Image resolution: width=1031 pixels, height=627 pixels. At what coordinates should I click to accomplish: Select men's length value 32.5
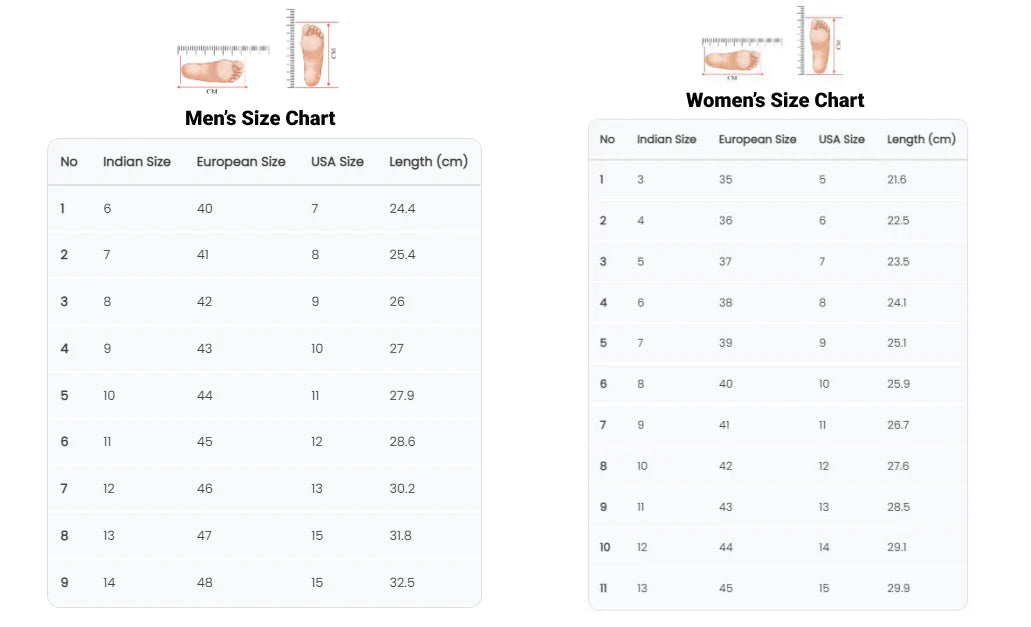(x=402, y=582)
